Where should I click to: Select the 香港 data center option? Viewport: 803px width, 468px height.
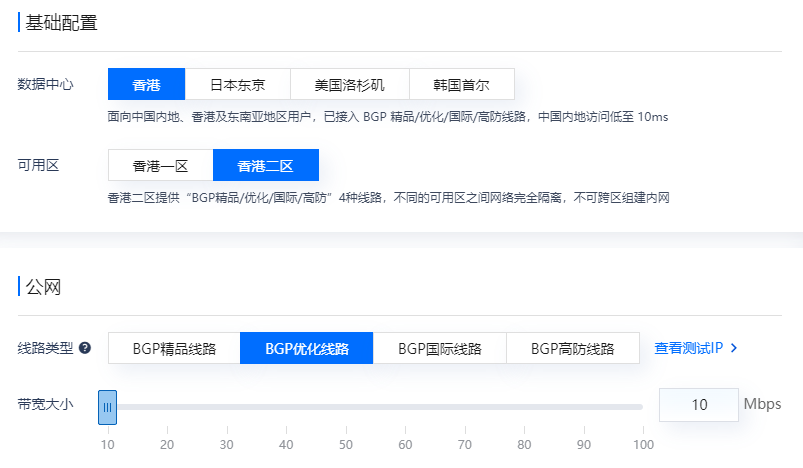click(x=146, y=84)
